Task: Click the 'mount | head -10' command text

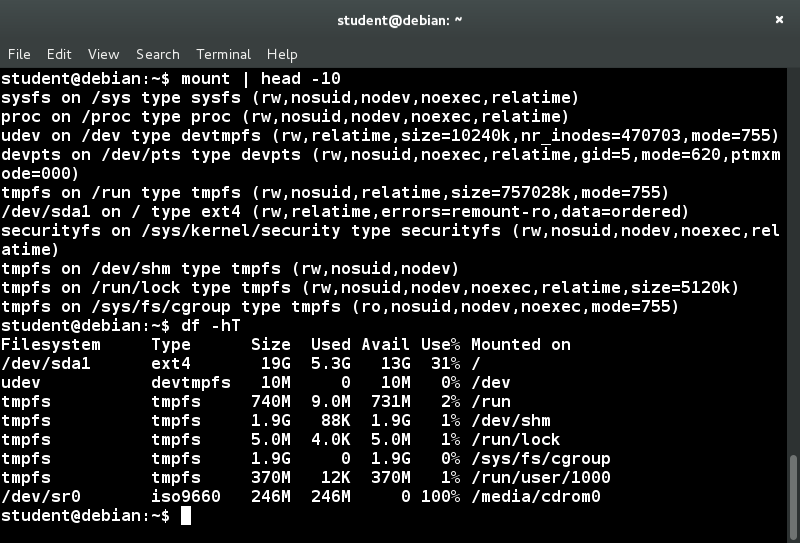Action: (x=261, y=79)
